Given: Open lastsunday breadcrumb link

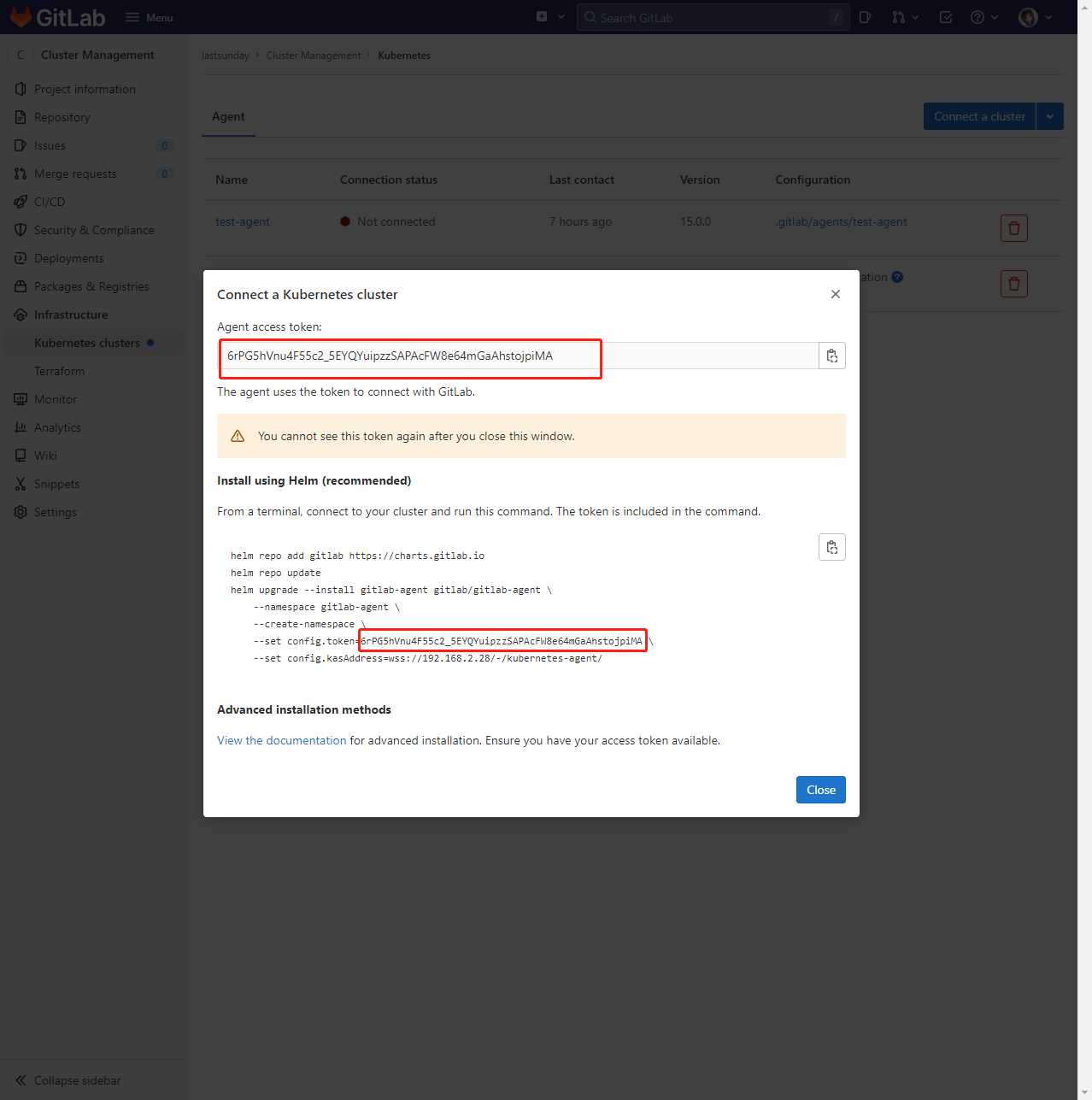Looking at the screenshot, I should coord(226,56).
